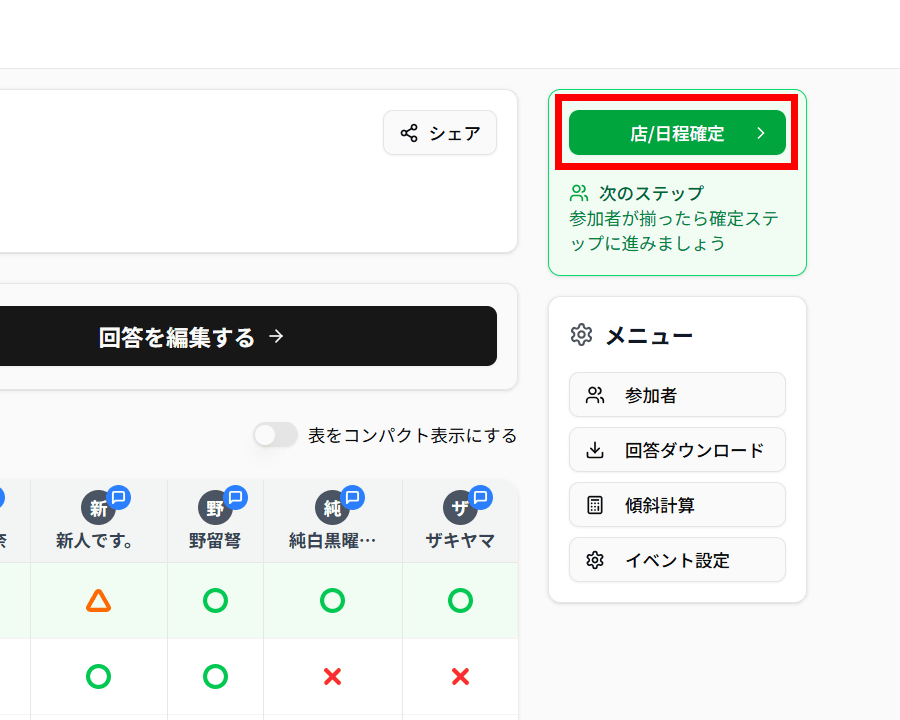Click the chevron on 店/日程確定 button
This screenshot has height=720, width=900.
coord(761,133)
